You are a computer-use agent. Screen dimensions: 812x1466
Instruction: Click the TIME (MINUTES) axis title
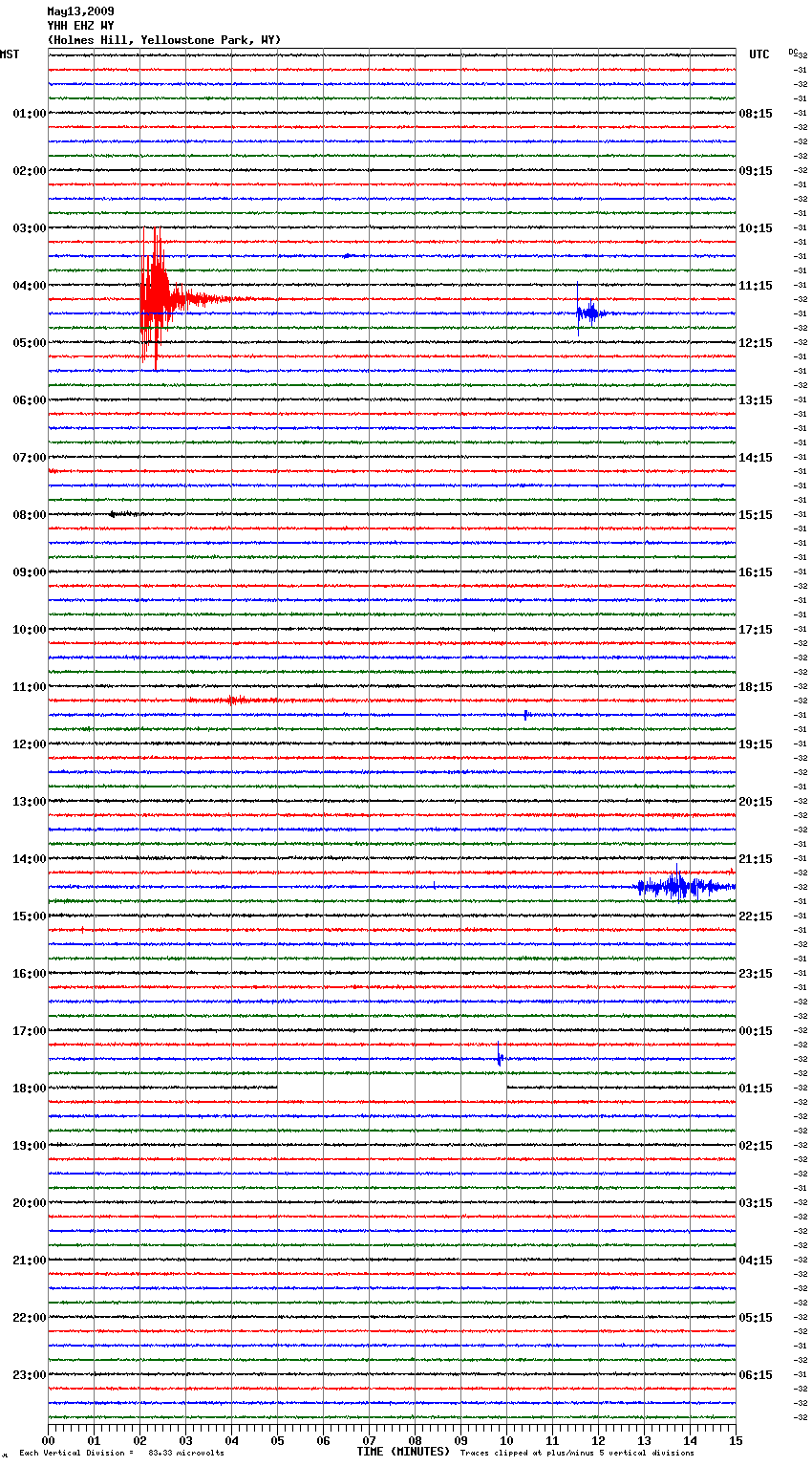click(x=403, y=1452)
